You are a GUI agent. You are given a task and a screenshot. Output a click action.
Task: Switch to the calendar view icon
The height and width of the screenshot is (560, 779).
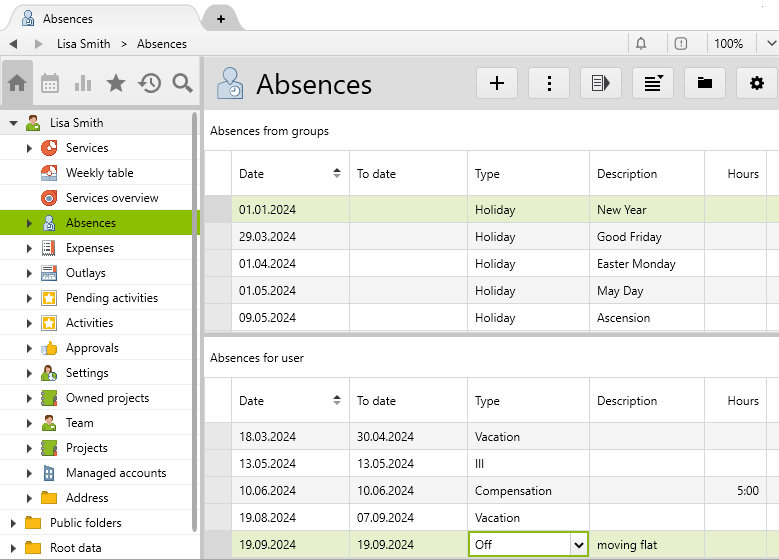tap(50, 83)
